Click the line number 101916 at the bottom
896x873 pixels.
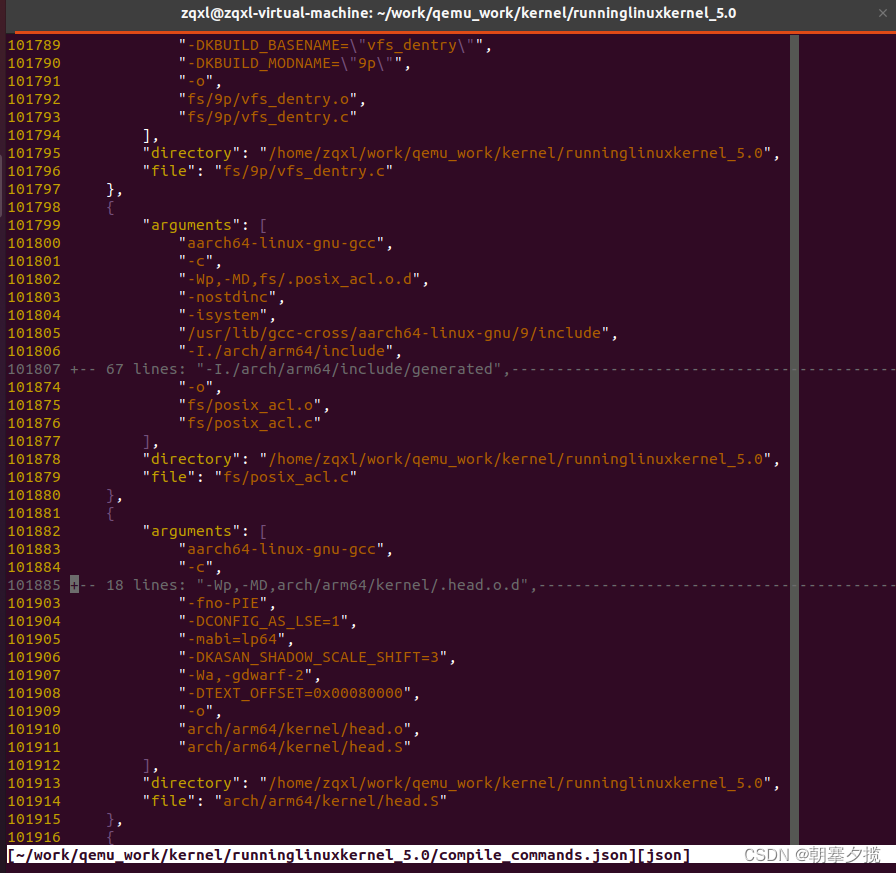[34, 837]
